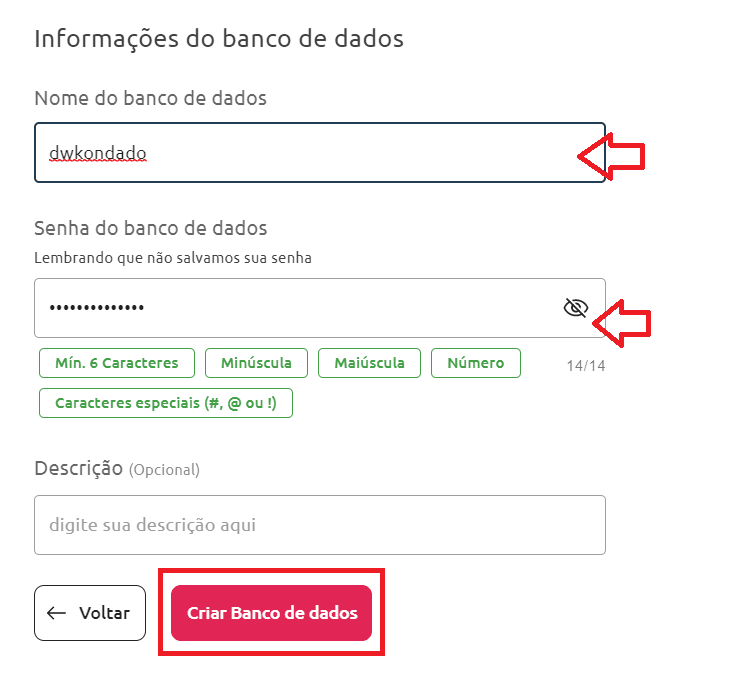The height and width of the screenshot is (691, 744).
Task: Click the Caracteres especiais requirement chip
Action: tap(166, 403)
